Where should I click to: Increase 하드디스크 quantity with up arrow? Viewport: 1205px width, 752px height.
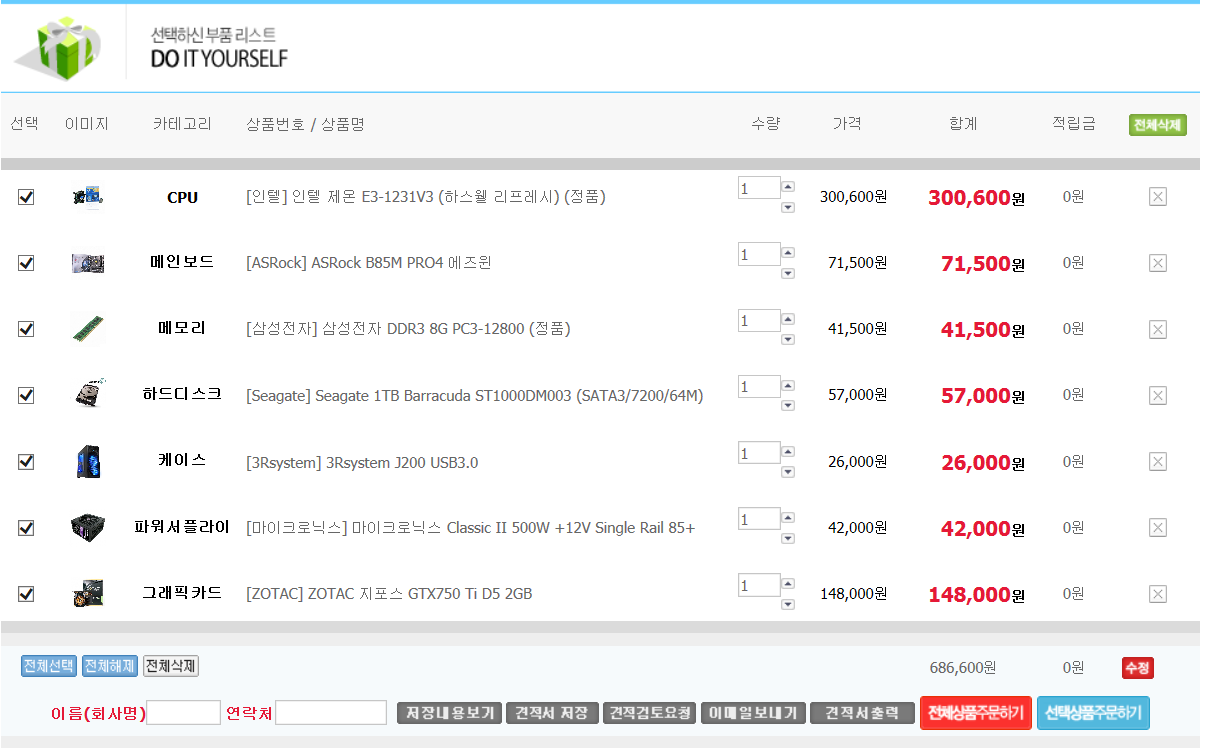coord(788,384)
